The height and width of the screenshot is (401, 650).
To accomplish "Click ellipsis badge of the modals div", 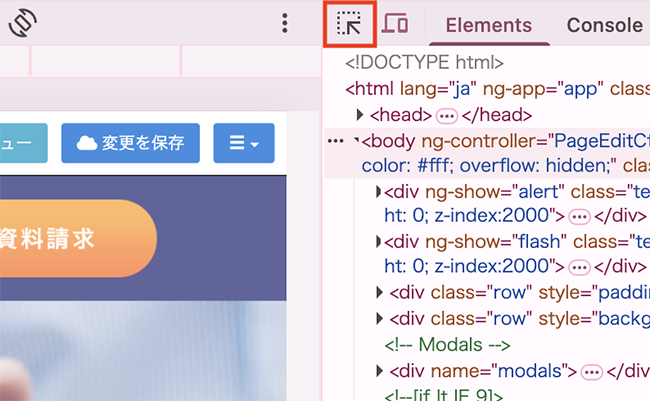I will coord(592,371).
